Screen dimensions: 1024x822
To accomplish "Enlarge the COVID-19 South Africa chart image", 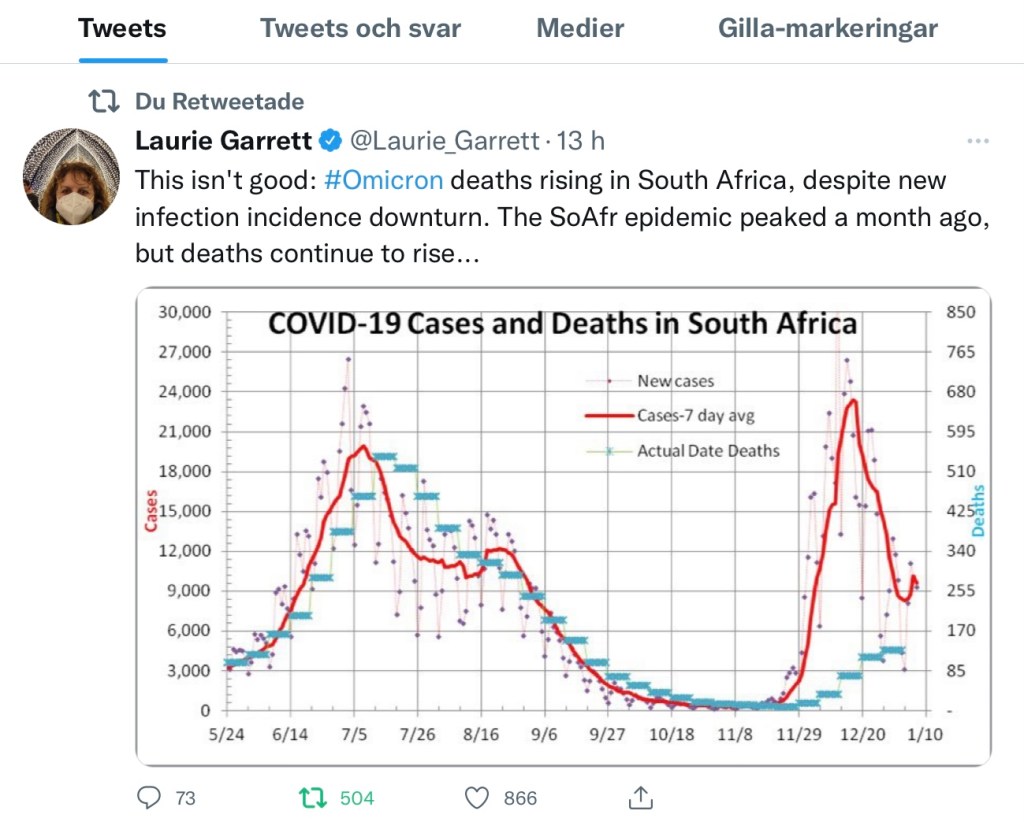I will [x=563, y=525].
